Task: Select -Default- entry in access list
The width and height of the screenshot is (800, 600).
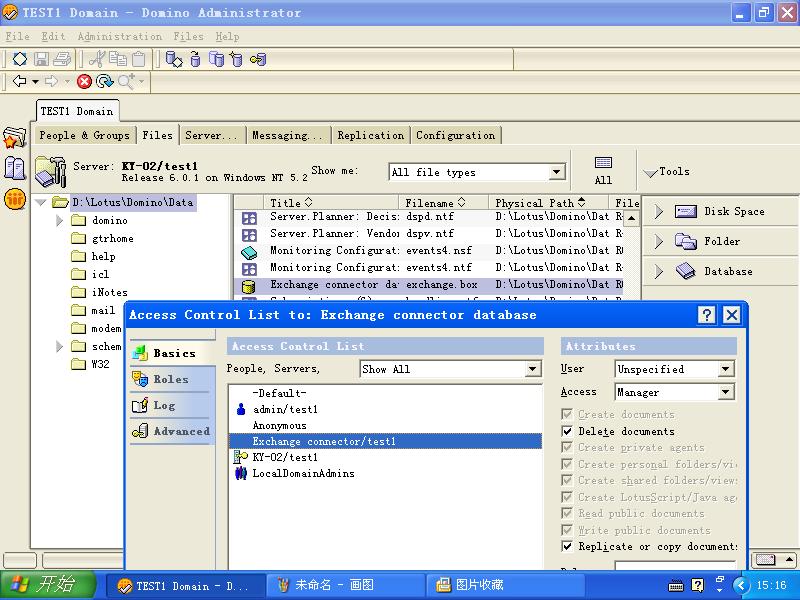Action: click(279, 393)
